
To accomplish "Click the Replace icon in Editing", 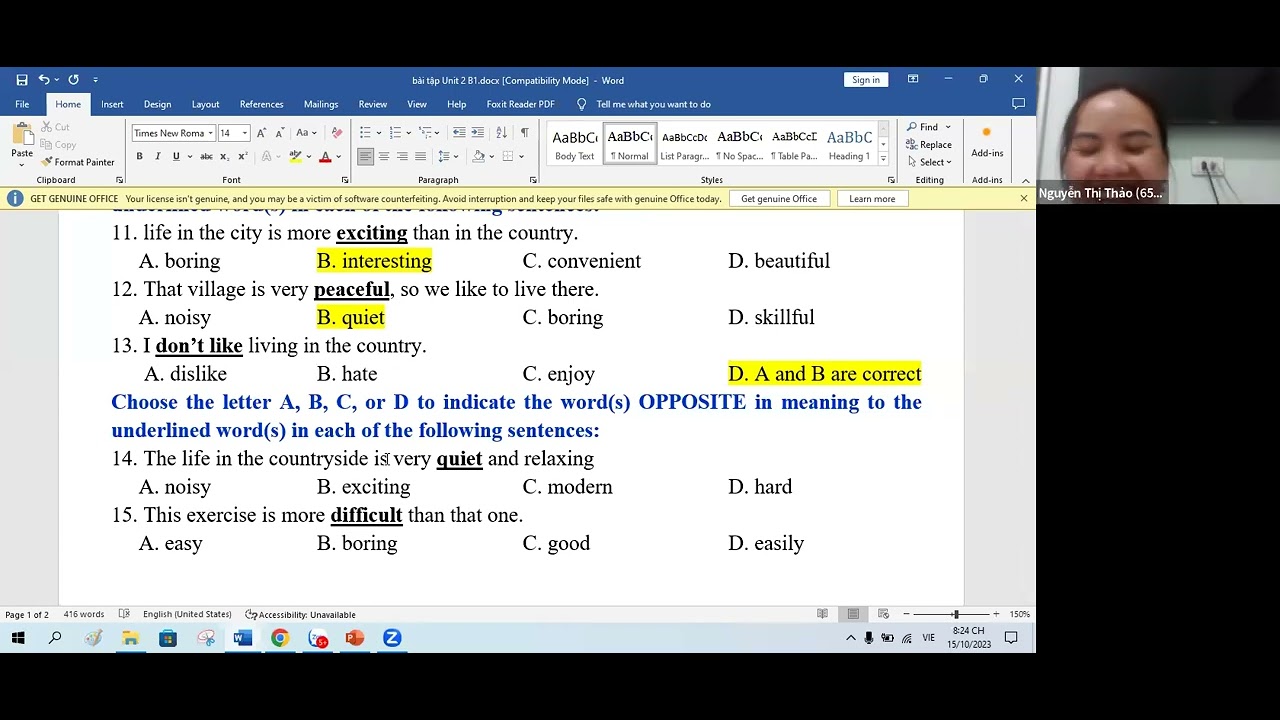I will point(929,144).
